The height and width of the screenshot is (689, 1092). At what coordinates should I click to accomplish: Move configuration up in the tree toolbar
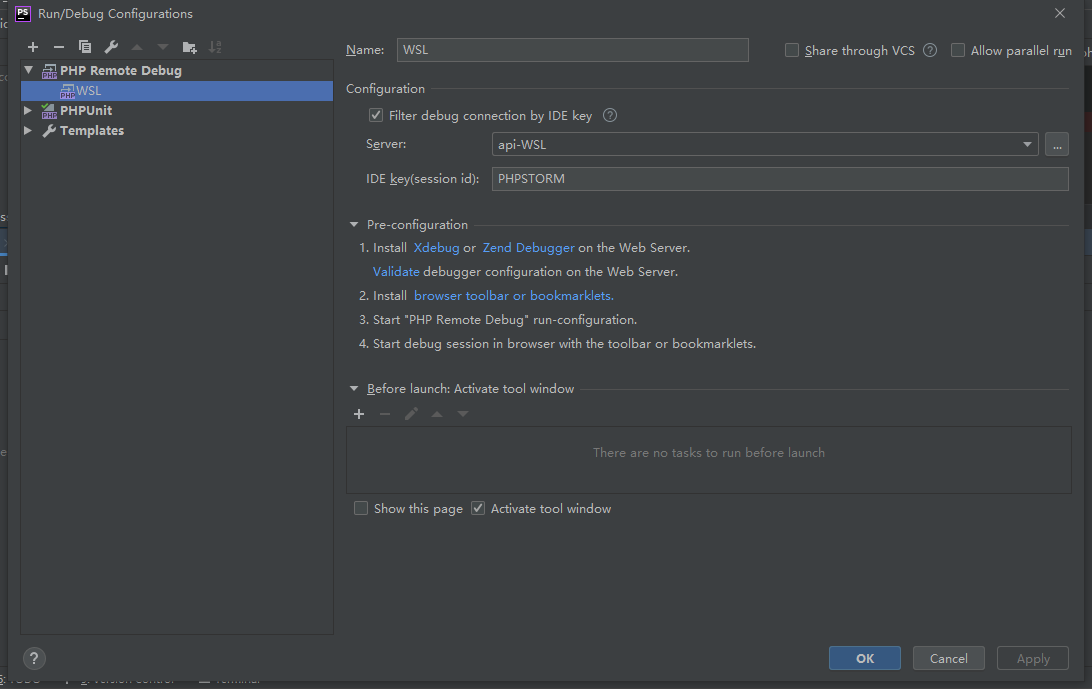(137, 47)
